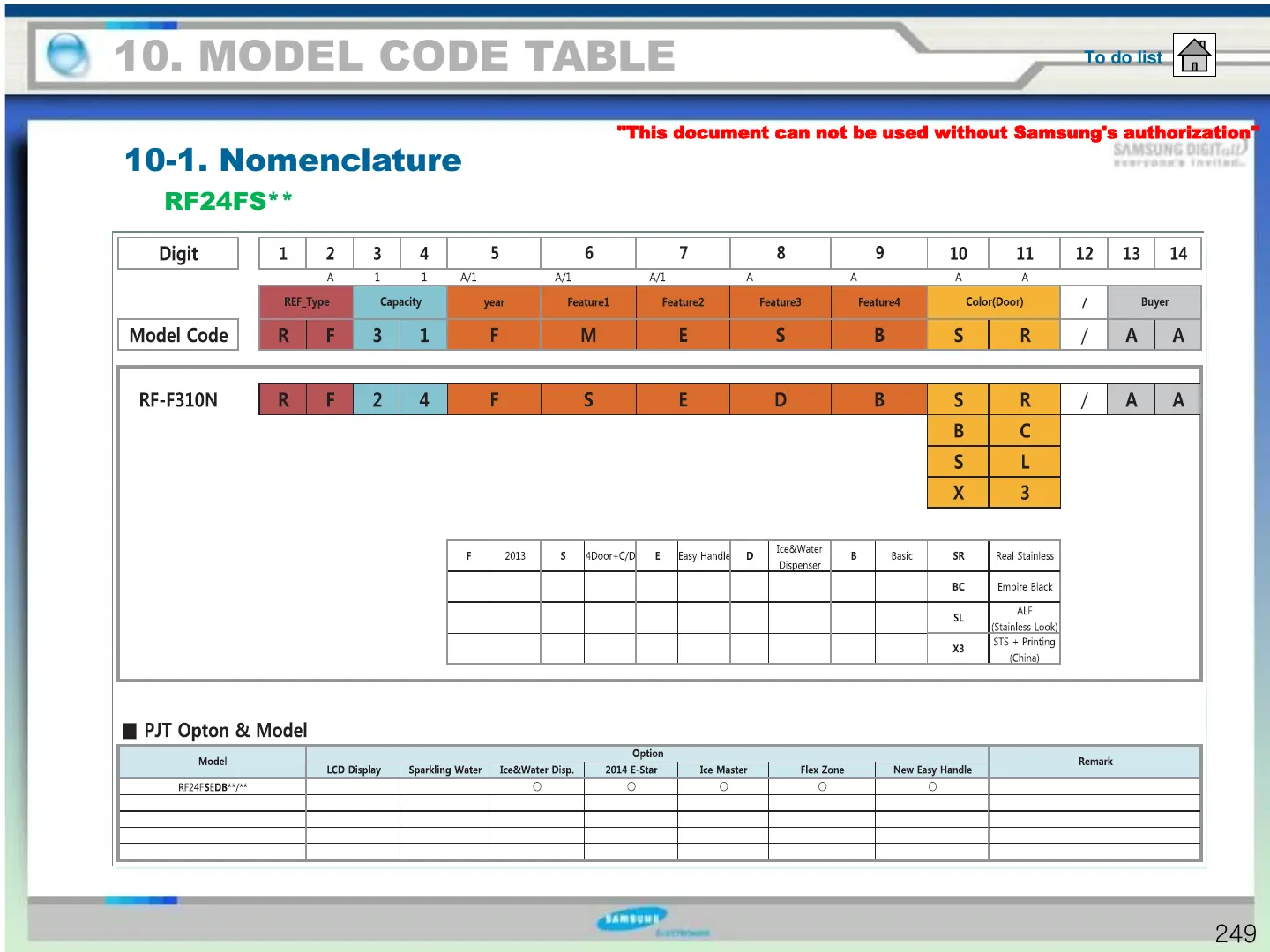Click the yellow Color(Door) header cell
Viewport: 1270px width, 952px height.
point(994,302)
